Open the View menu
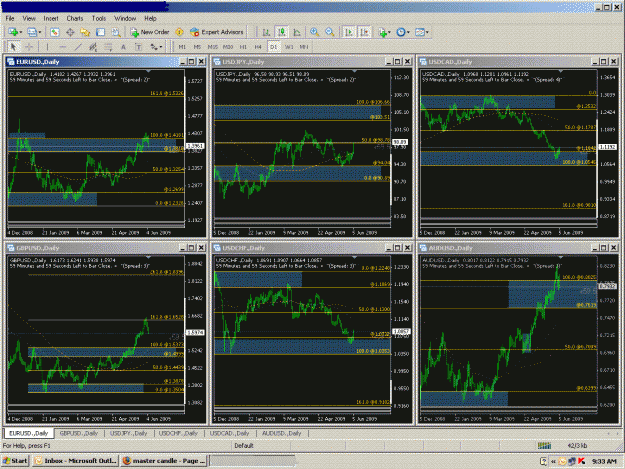This screenshot has width=625, height=469. point(29,18)
